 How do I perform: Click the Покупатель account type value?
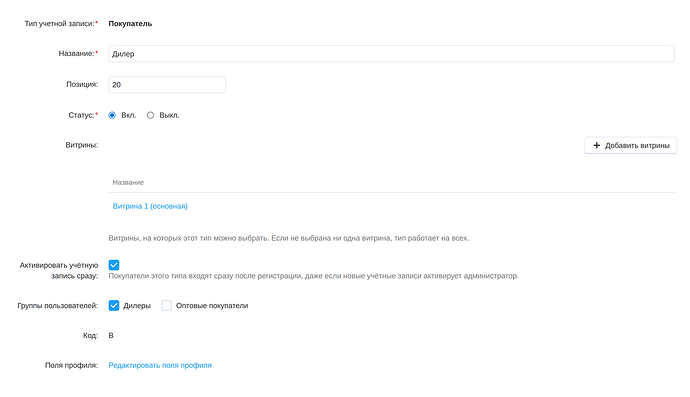[x=130, y=24]
